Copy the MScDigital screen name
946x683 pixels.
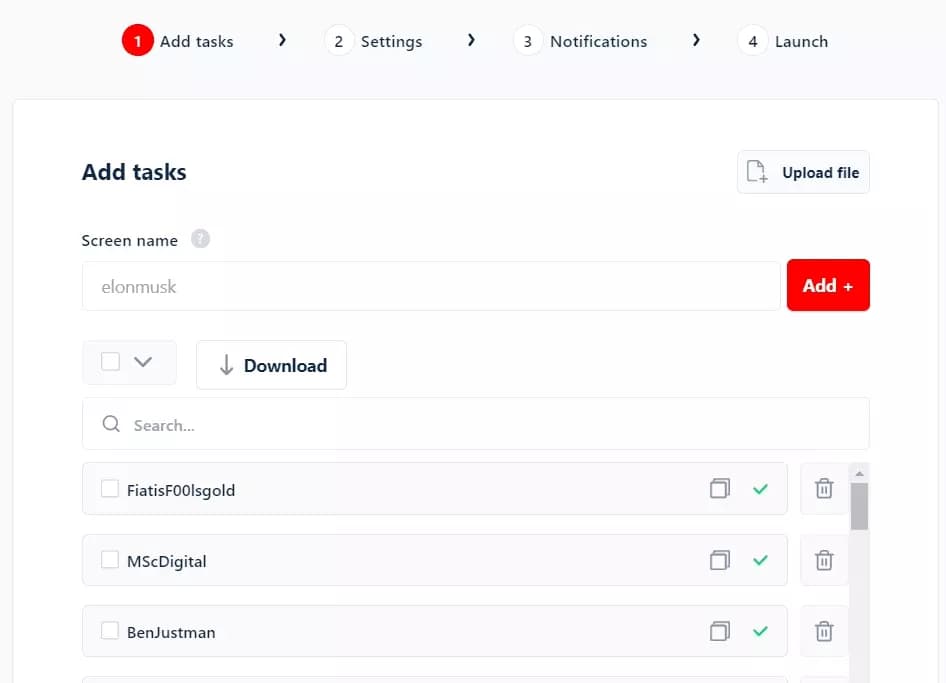(719, 560)
